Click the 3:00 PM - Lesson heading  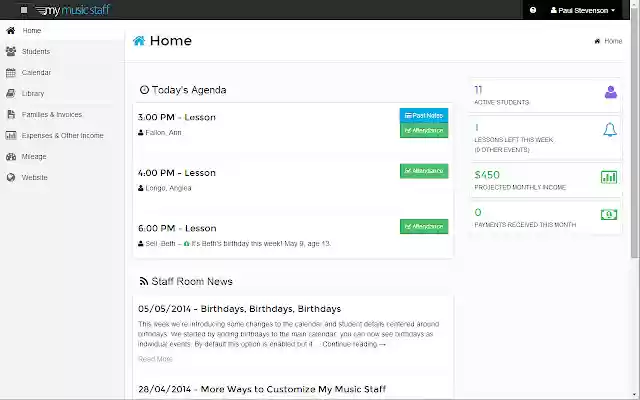[x=177, y=118]
